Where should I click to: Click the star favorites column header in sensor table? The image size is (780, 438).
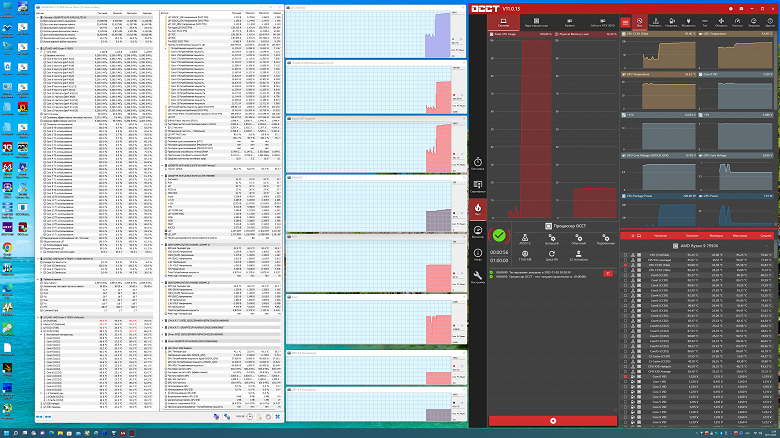(633, 235)
